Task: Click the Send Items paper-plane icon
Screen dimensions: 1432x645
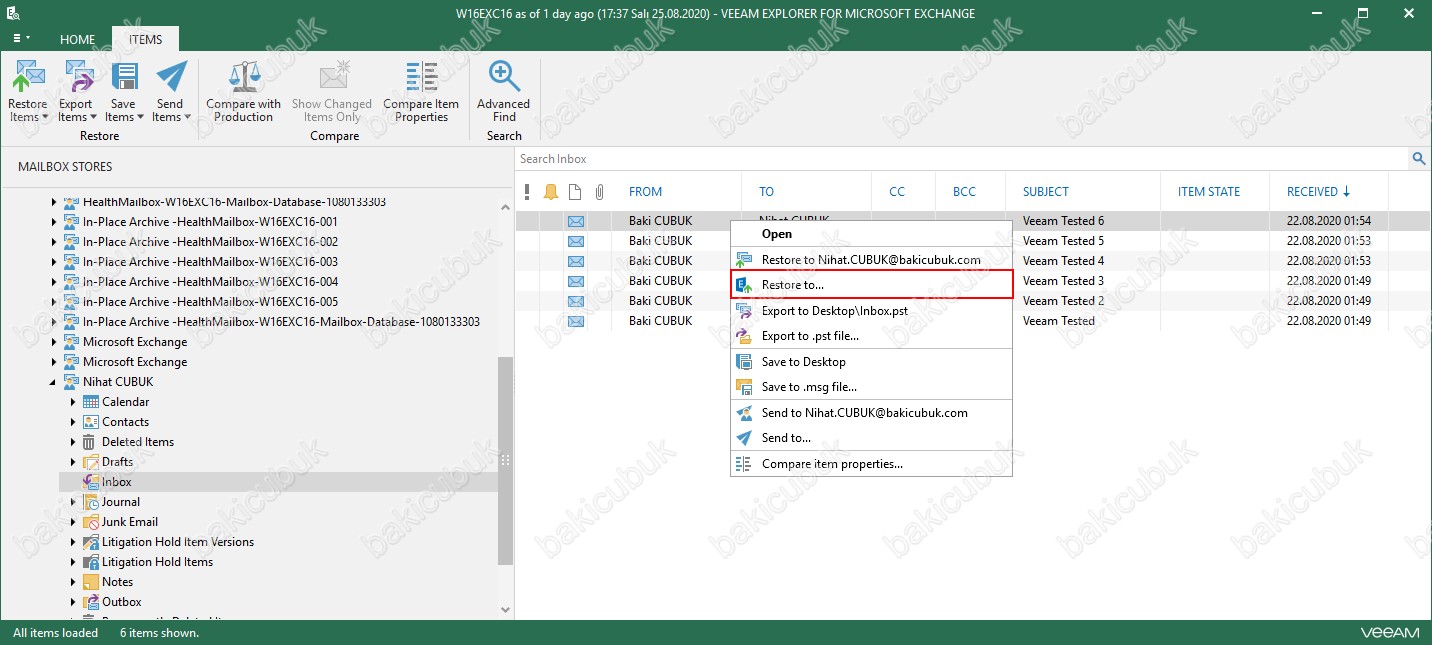Action: (x=171, y=77)
